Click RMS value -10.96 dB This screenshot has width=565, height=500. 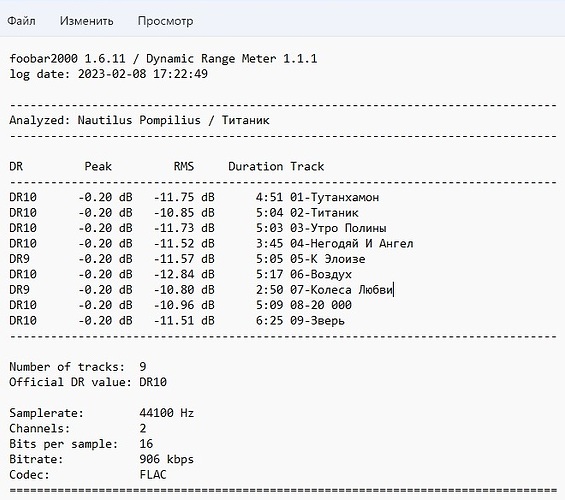[x=184, y=305]
